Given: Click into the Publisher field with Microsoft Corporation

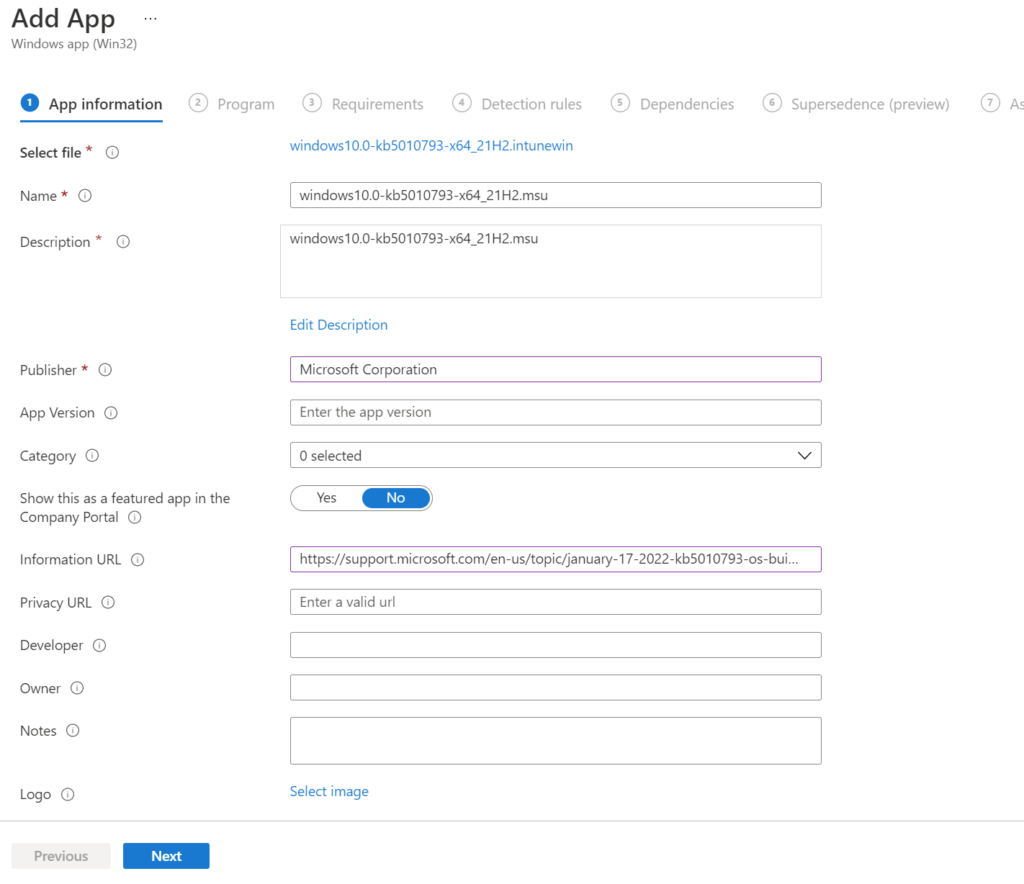Looking at the screenshot, I should click(556, 370).
